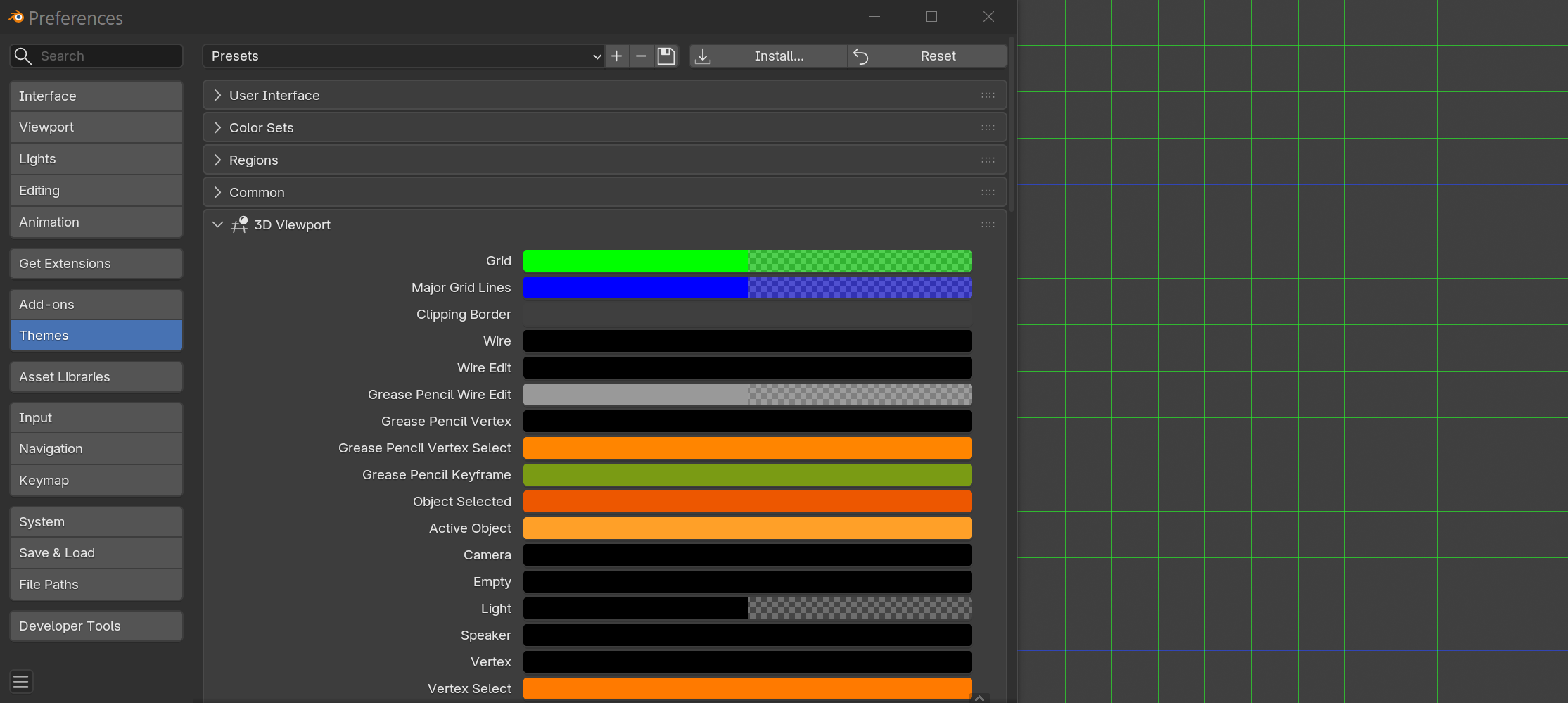Image resolution: width=1568 pixels, height=703 pixels.
Task: Change the Grease Pencil Wire Edit gray swatch
Action: (x=748, y=395)
